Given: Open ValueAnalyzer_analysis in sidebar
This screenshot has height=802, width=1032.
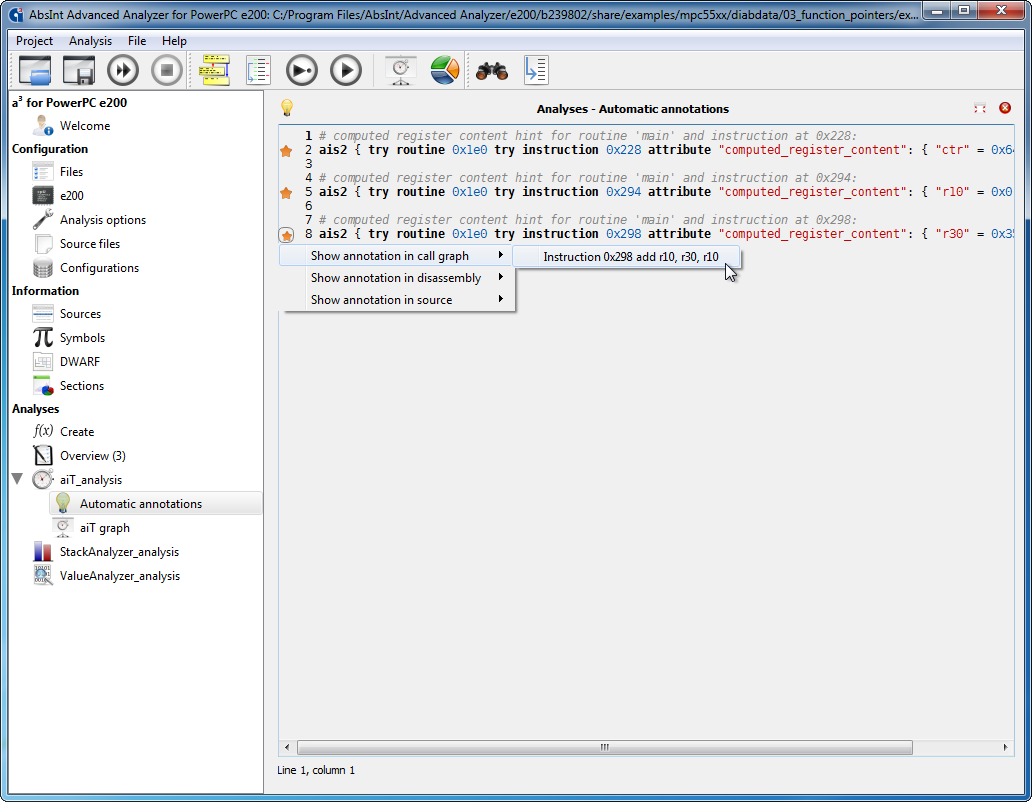Looking at the screenshot, I should click(x=120, y=576).
